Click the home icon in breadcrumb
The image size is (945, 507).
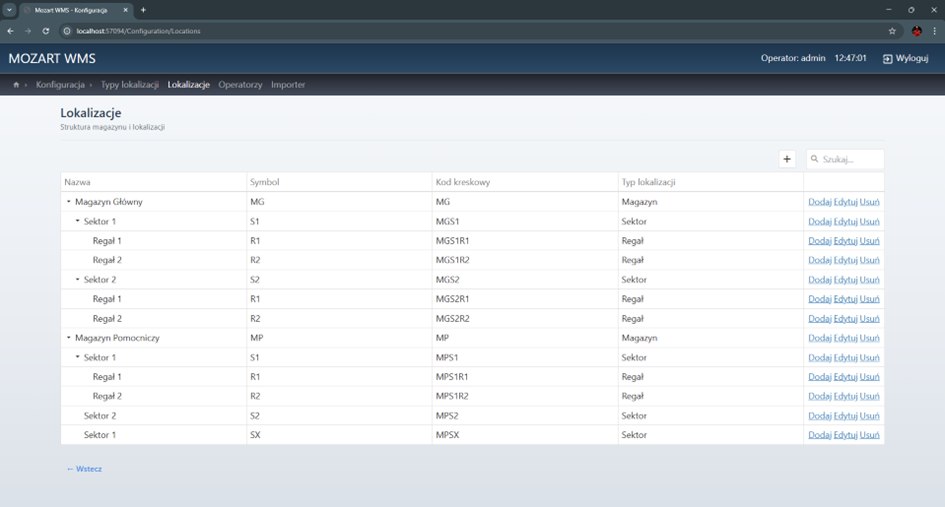16,85
